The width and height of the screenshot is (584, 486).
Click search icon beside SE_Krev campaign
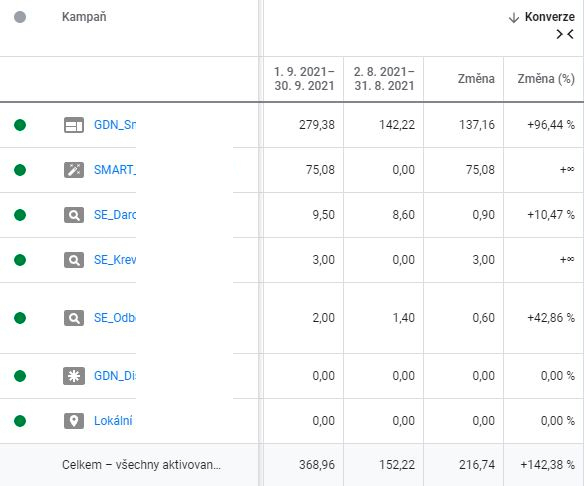point(74,260)
